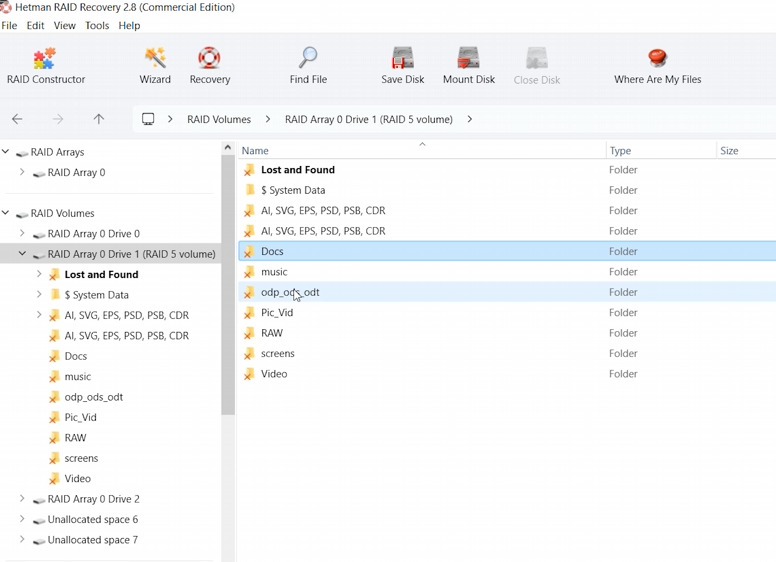Select RAW folder in tree
776x562 pixels.
click(x=75, y=438)
